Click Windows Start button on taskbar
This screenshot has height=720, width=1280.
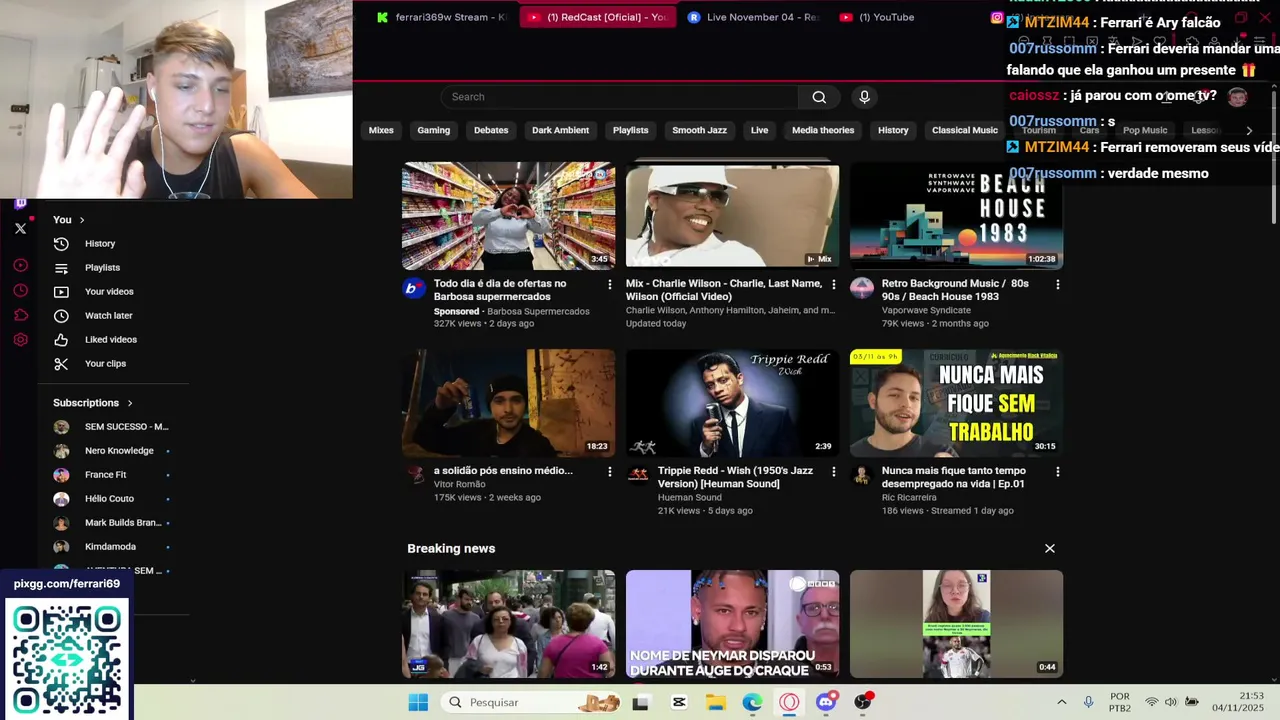(418, 703)
